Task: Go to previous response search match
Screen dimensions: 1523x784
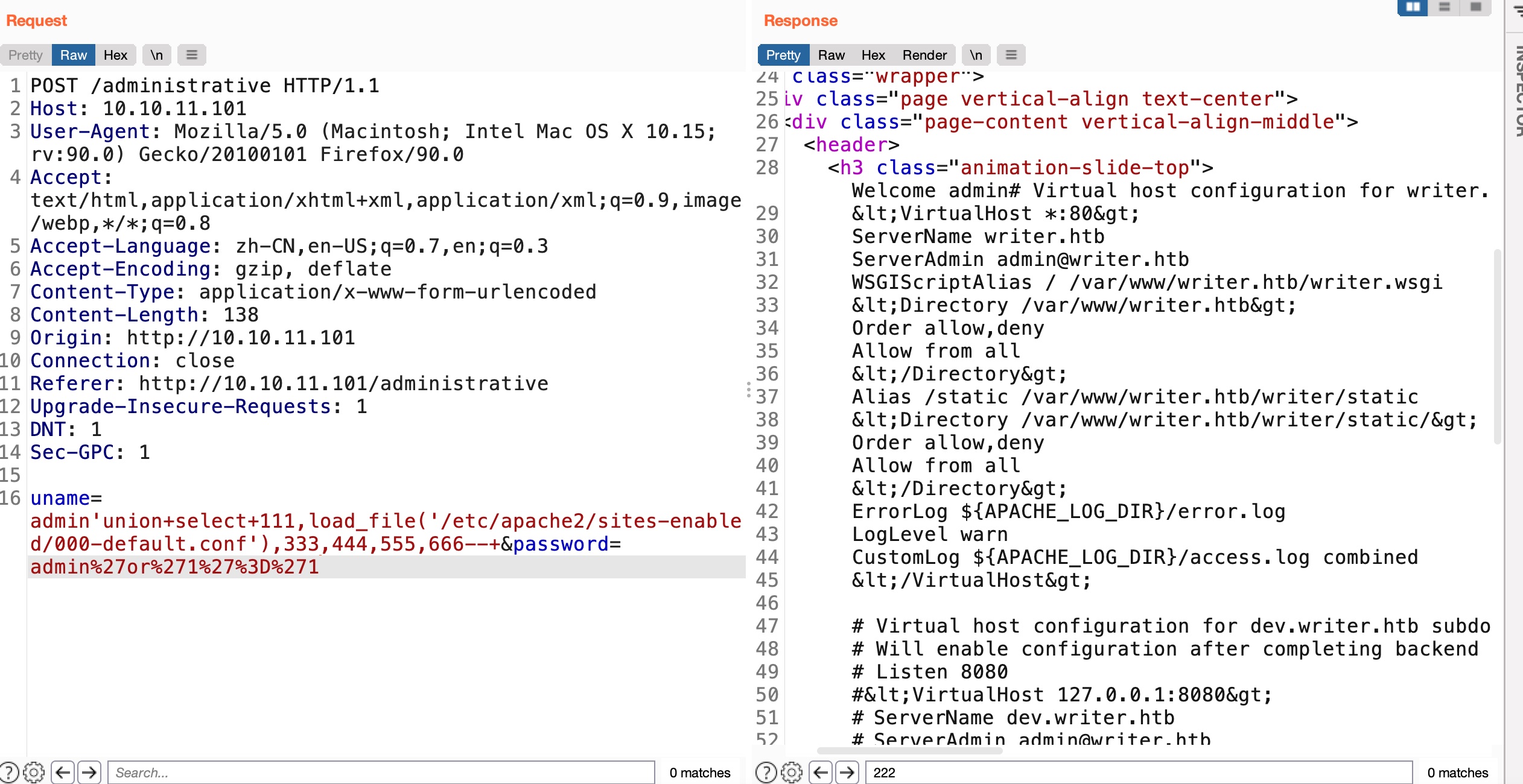Action: tap(821, 773)
